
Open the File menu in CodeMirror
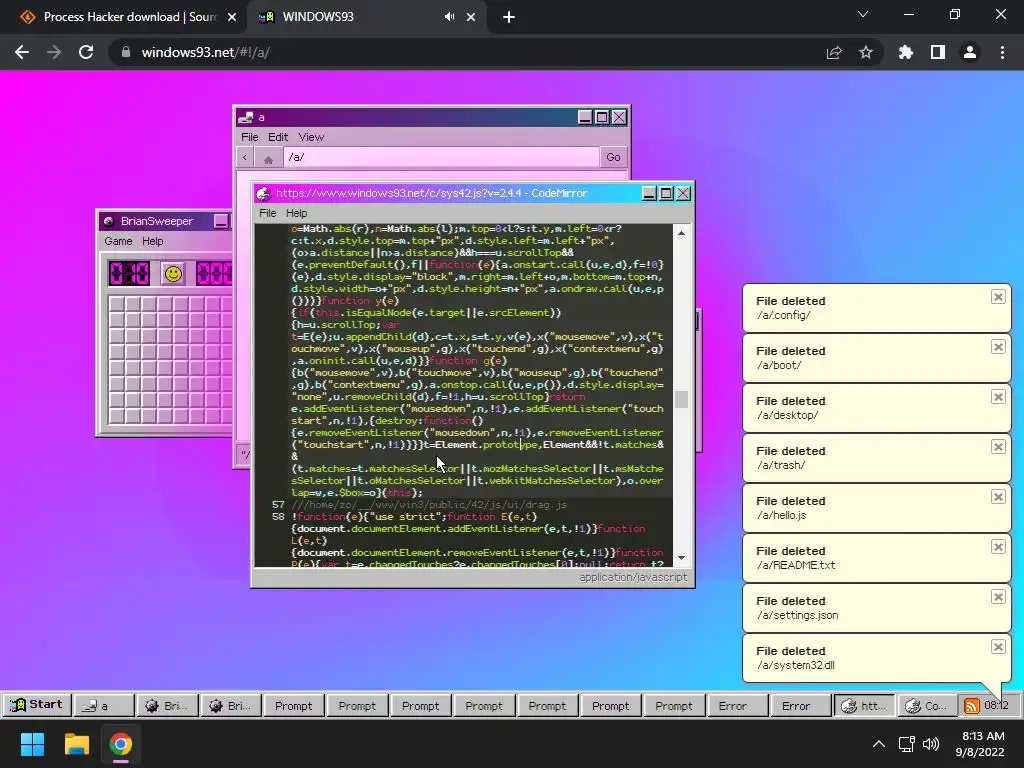pyautogui.click(x=268, y=213)
